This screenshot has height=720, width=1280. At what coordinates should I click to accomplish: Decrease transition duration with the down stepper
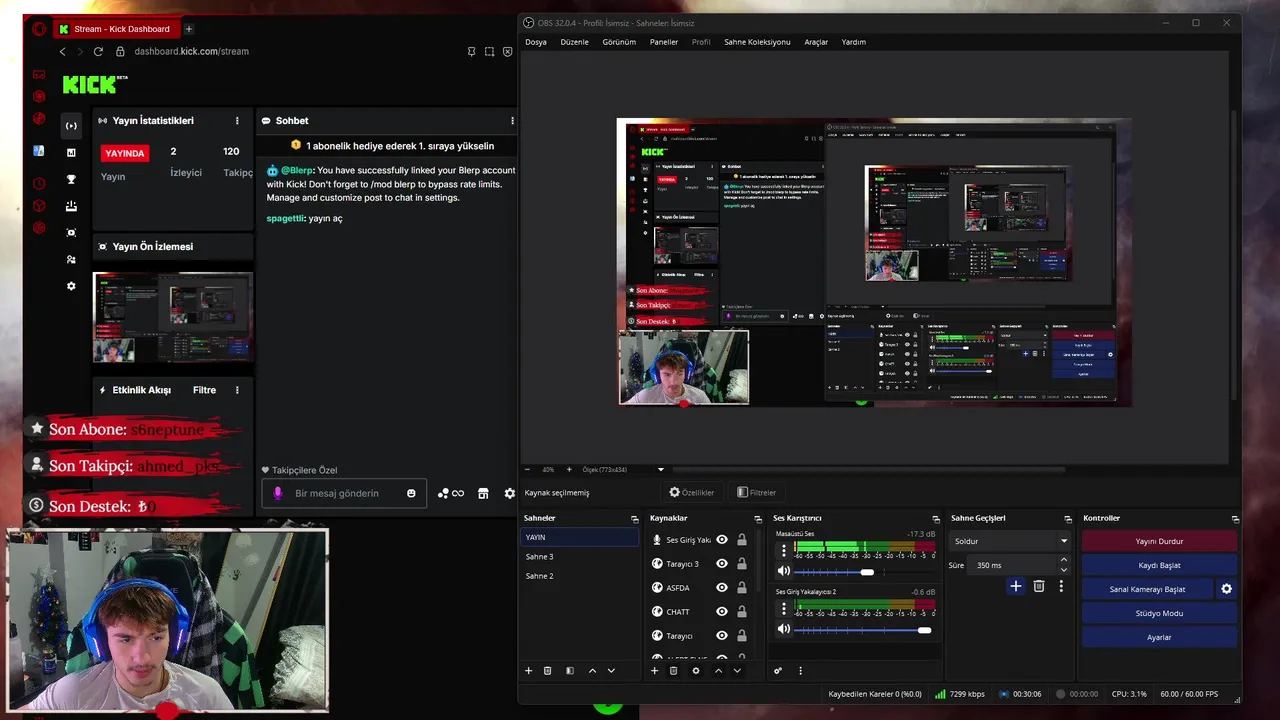(x=1064, y=570)
